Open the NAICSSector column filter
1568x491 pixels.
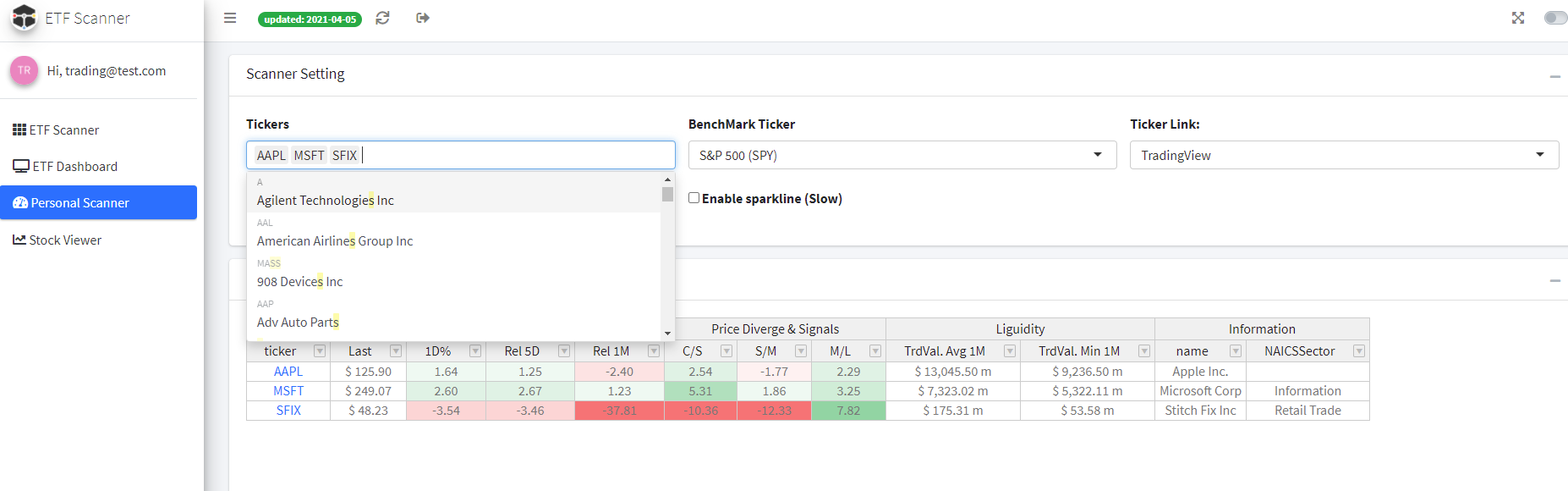click(1359, 350)
